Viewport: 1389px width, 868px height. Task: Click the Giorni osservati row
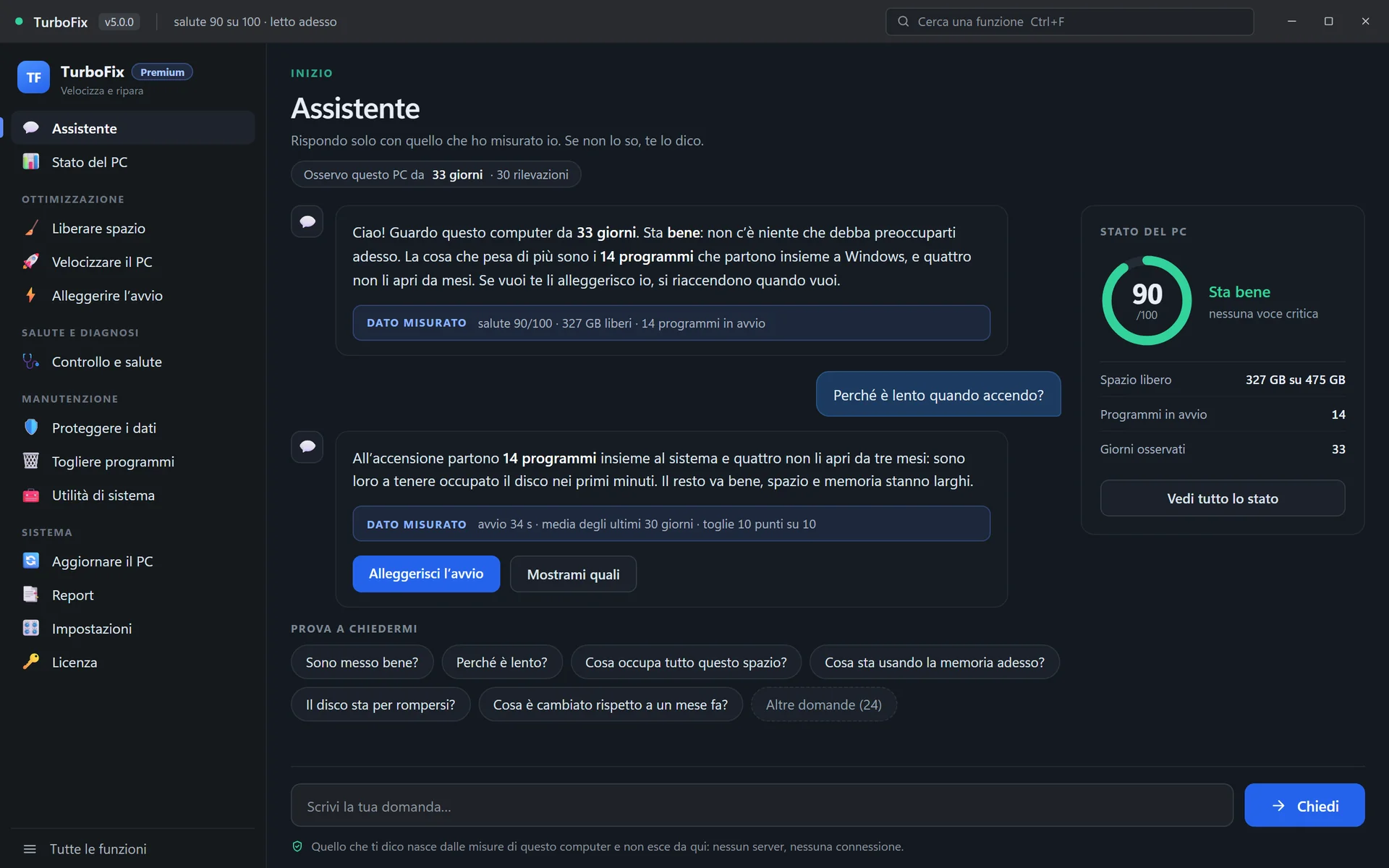[1223, 449]
